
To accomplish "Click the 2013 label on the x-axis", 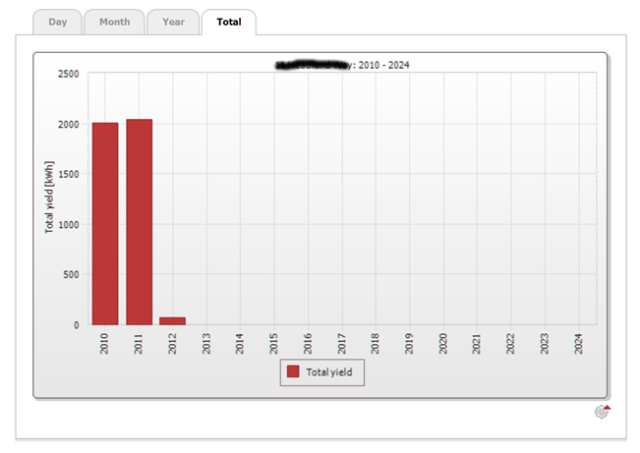I will (206, 344).
